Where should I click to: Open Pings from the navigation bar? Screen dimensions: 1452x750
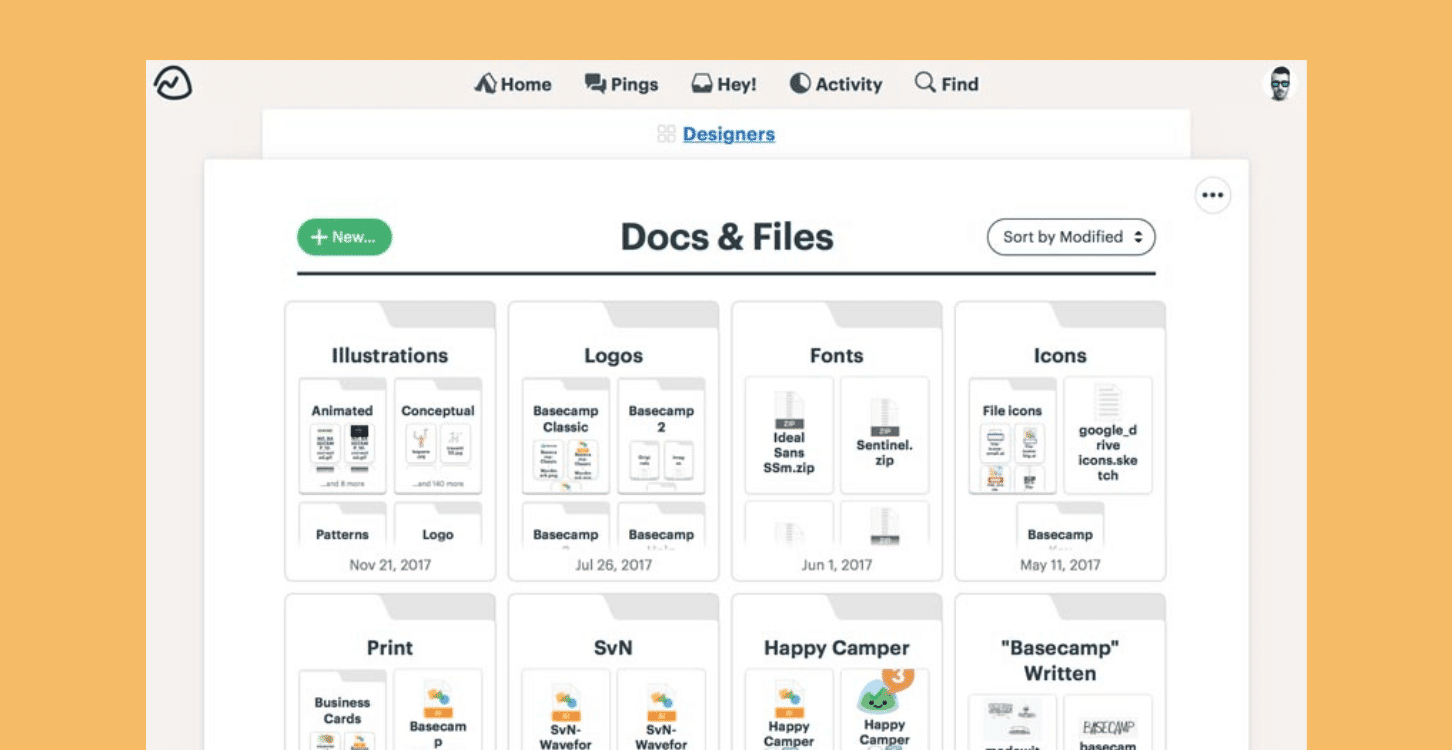click(621, 84)
